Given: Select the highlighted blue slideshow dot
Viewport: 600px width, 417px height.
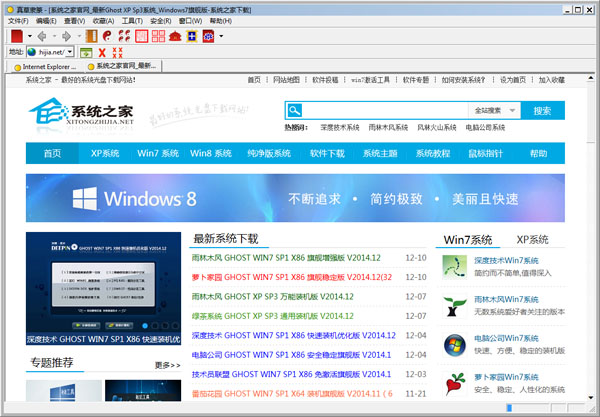Looking at the screenshot, I should [145, 326].
